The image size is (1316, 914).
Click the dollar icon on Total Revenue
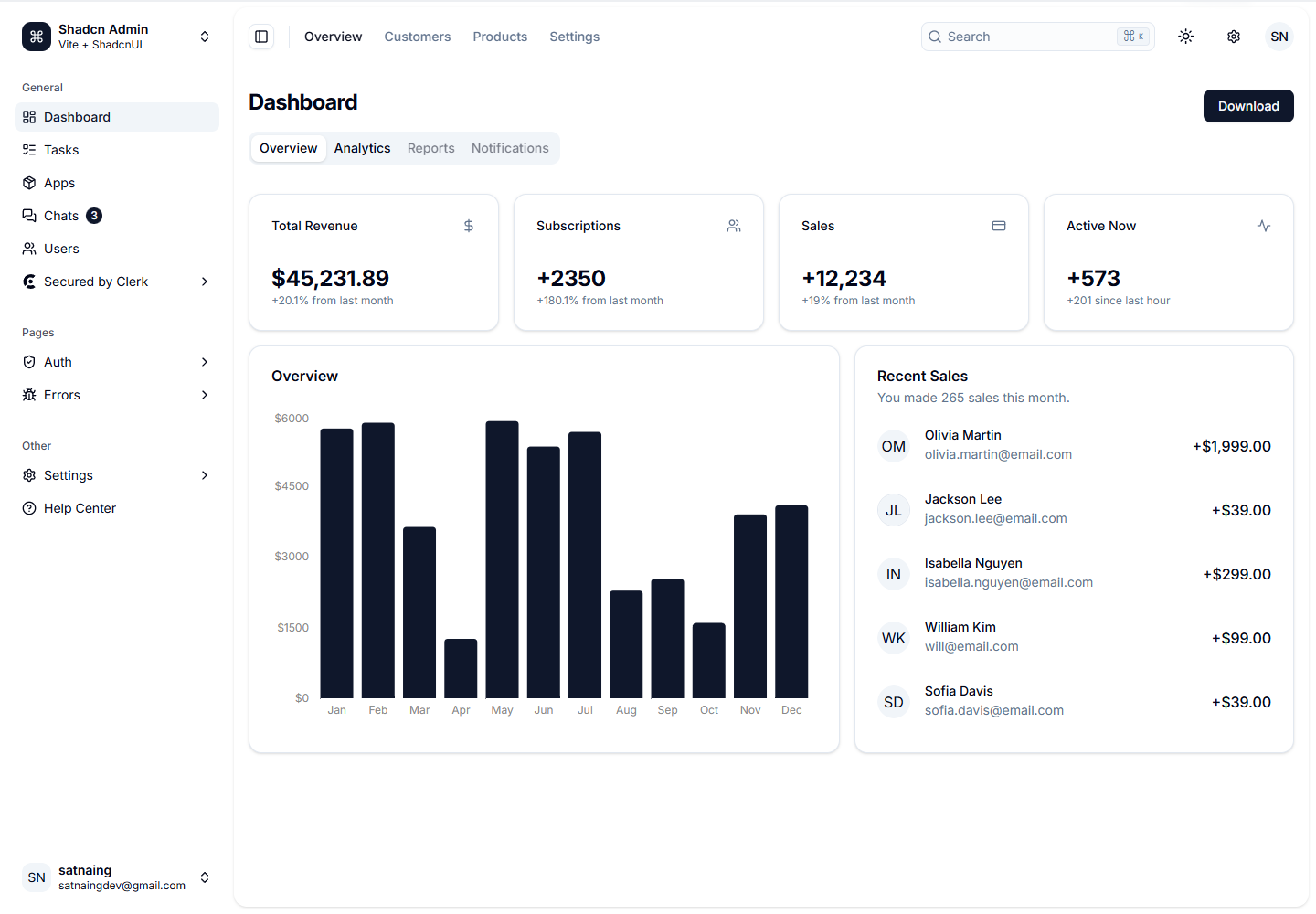point(469,226)
